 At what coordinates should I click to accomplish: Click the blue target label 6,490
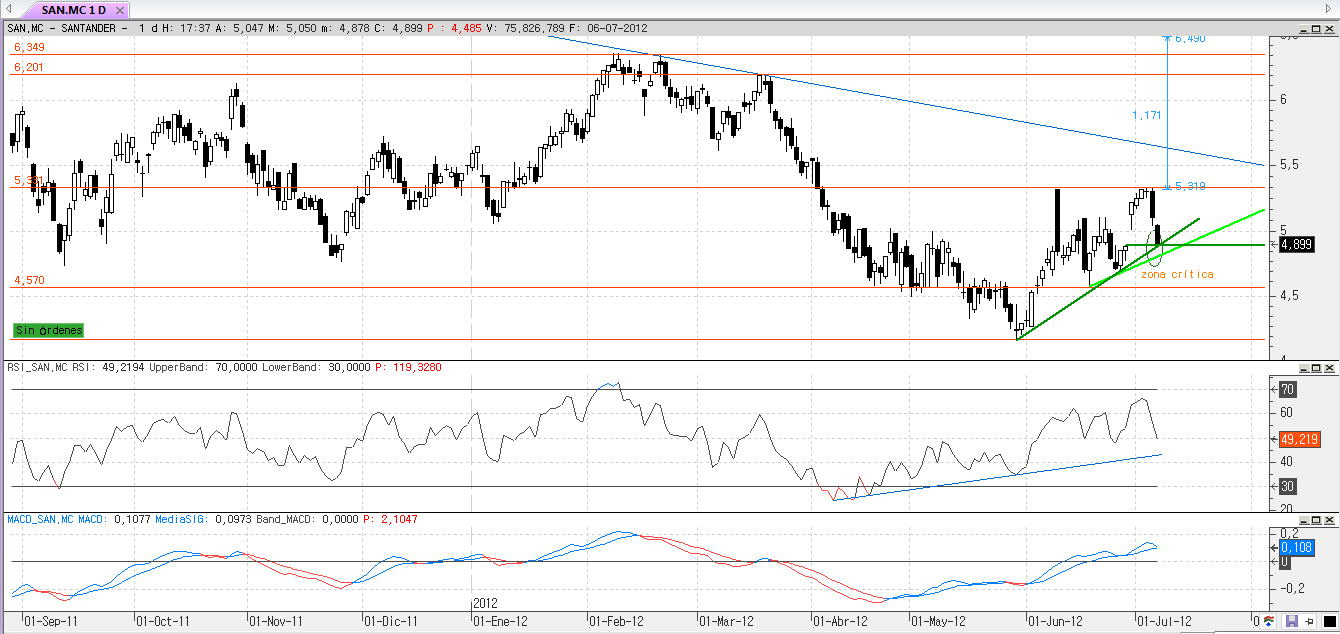point(1190,38)
